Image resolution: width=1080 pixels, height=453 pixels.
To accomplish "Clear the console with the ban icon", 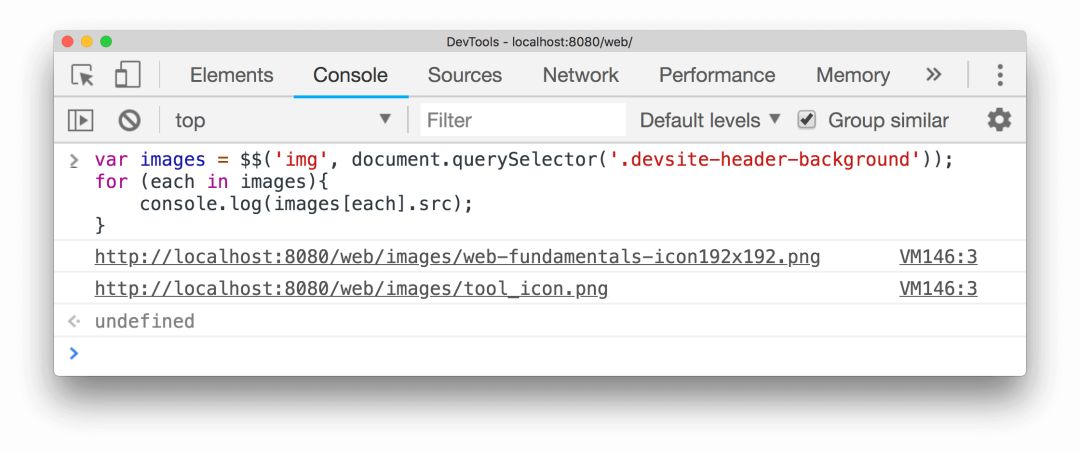I will coord(129,120).
